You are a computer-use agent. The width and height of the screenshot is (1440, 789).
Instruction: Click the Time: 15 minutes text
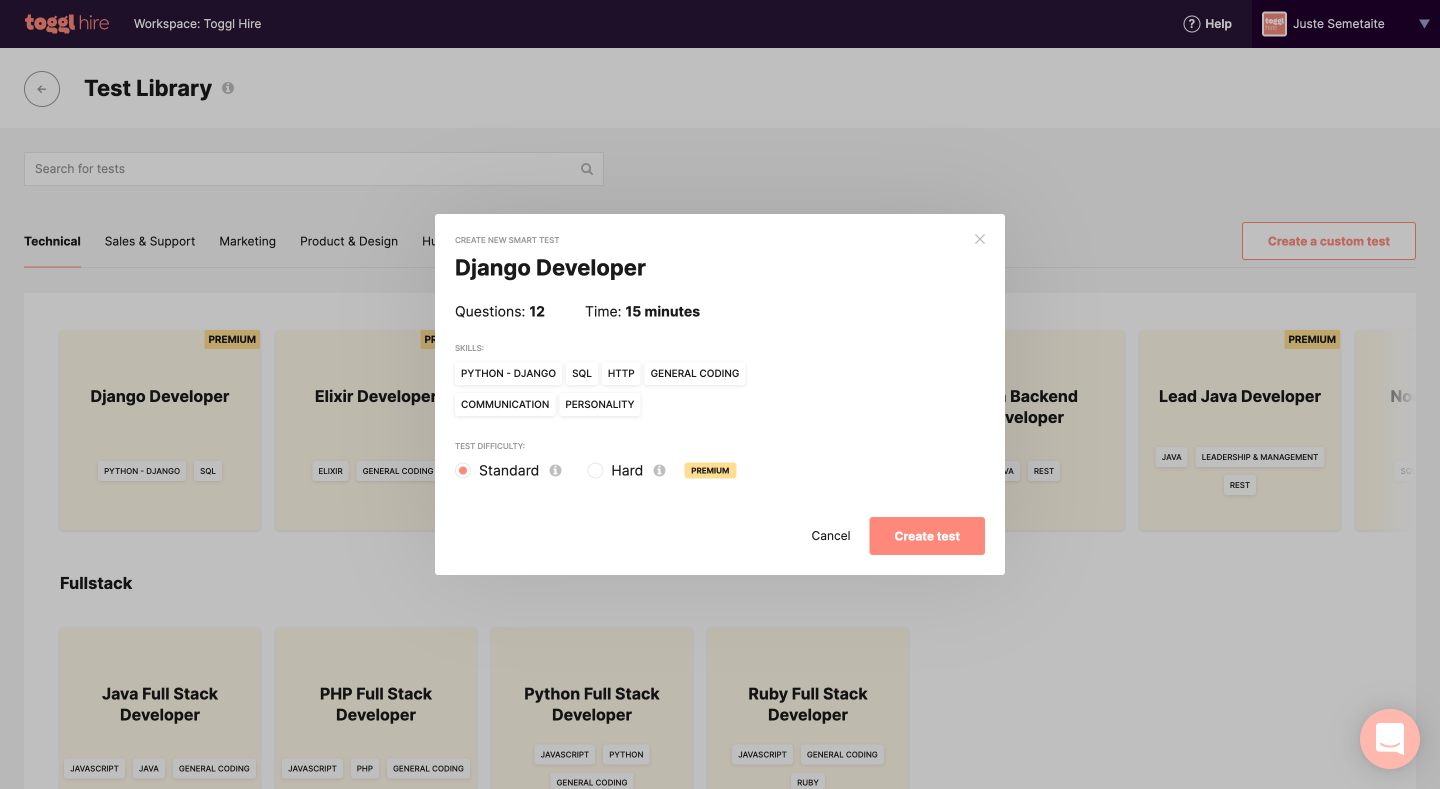click(x=642, y=312)
